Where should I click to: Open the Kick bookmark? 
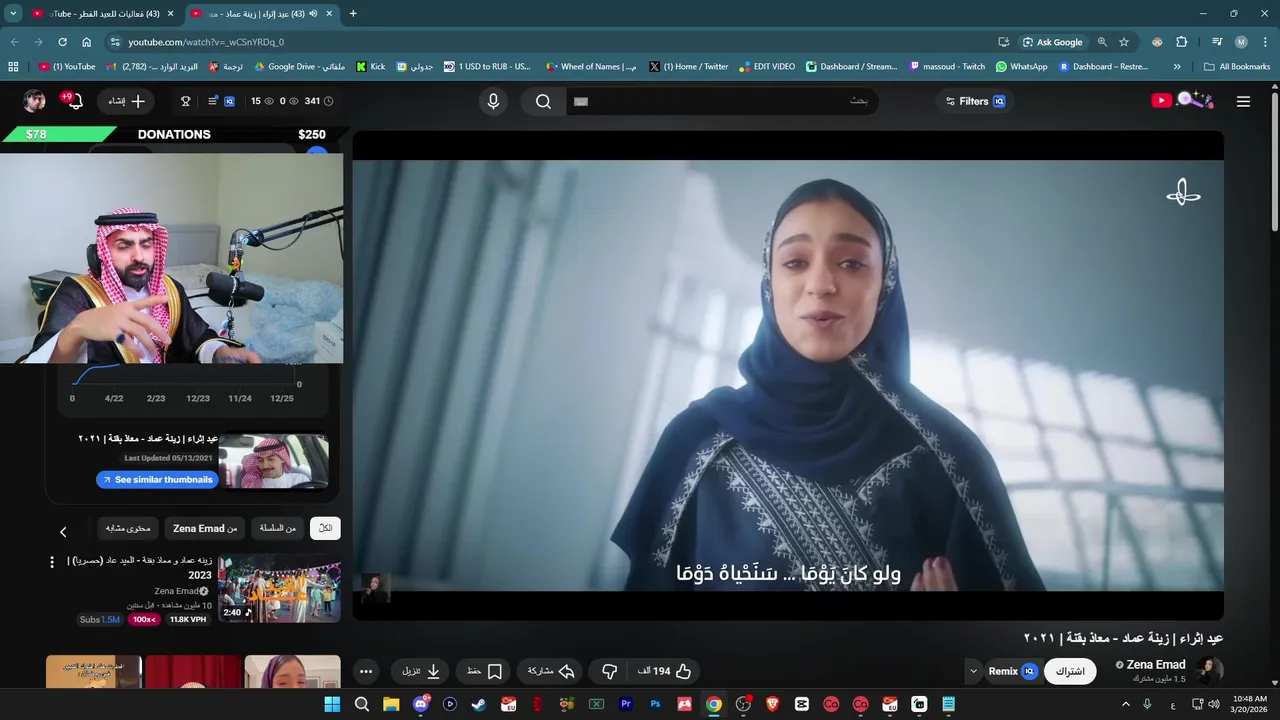[370, 67]
